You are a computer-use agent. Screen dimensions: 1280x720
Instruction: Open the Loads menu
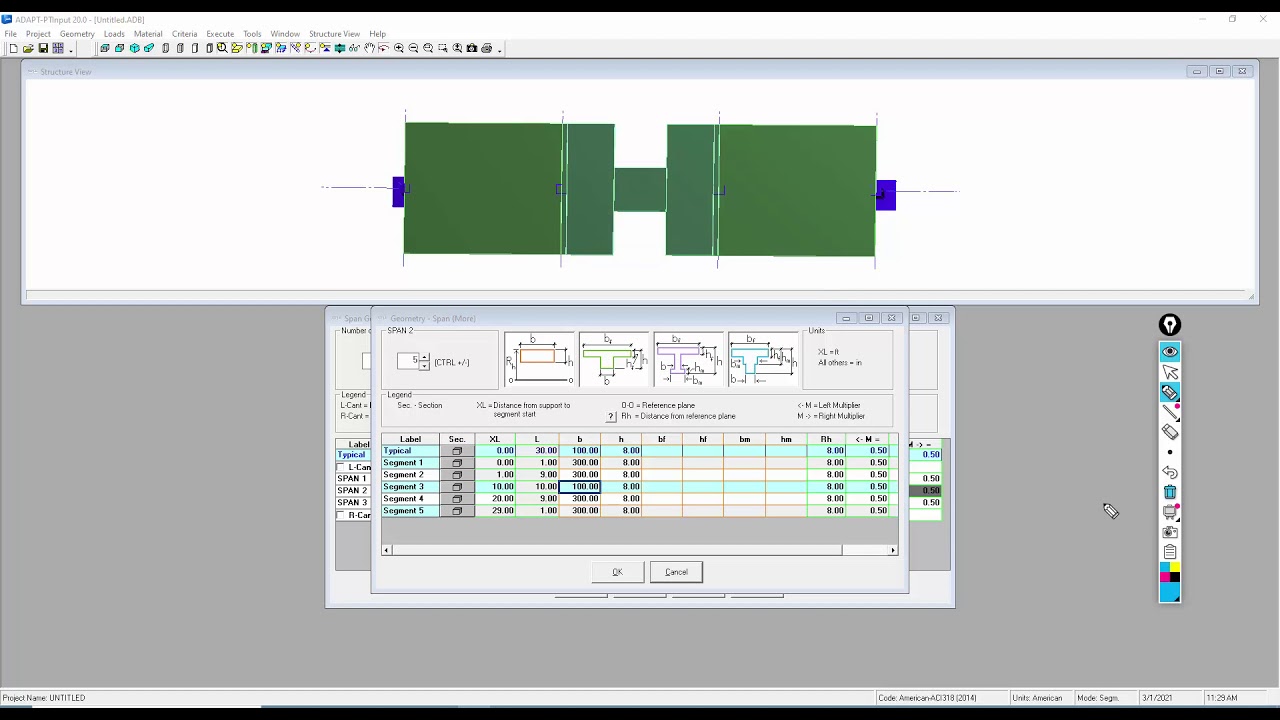click(114, 34)
